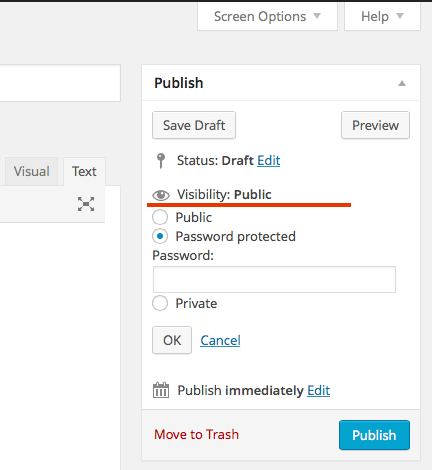The height and width of the screenshot is (470, 432).
Task: Open the Screen Options dropdown
Action: pyautogui.click(x=267, y=16)
